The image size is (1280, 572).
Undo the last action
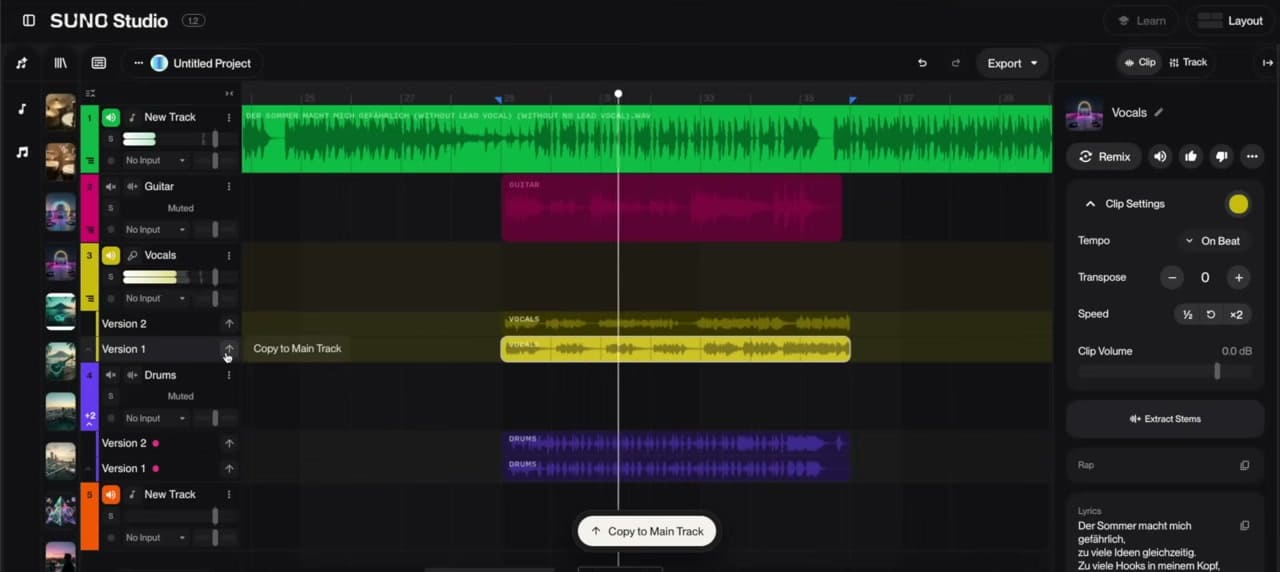click(922, 63)
